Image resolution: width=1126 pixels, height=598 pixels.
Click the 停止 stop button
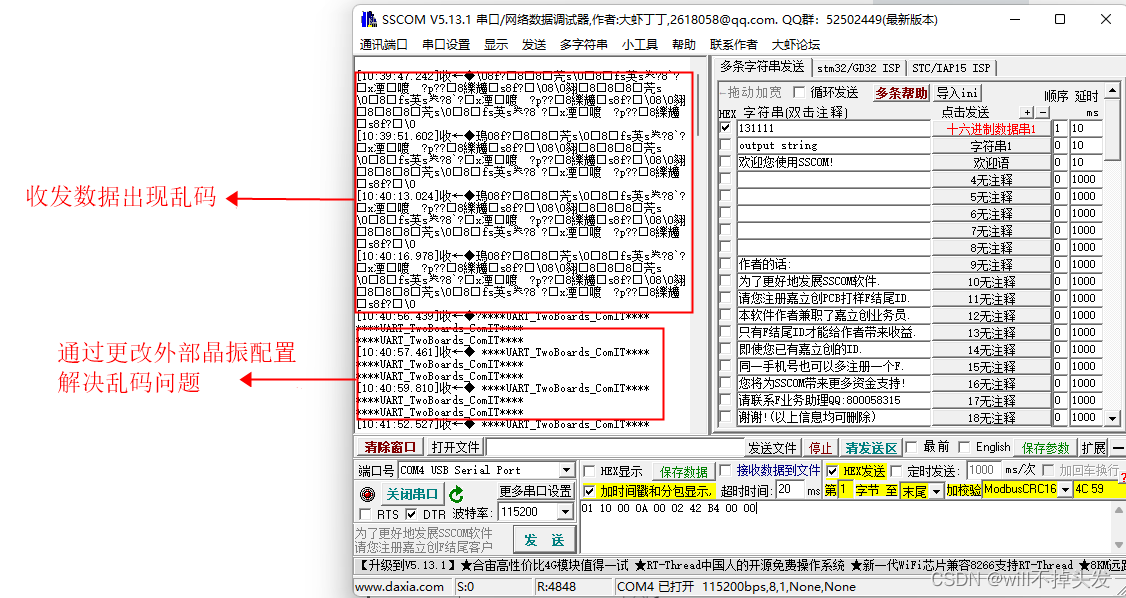pyautogui.click(x=820, y=448)
